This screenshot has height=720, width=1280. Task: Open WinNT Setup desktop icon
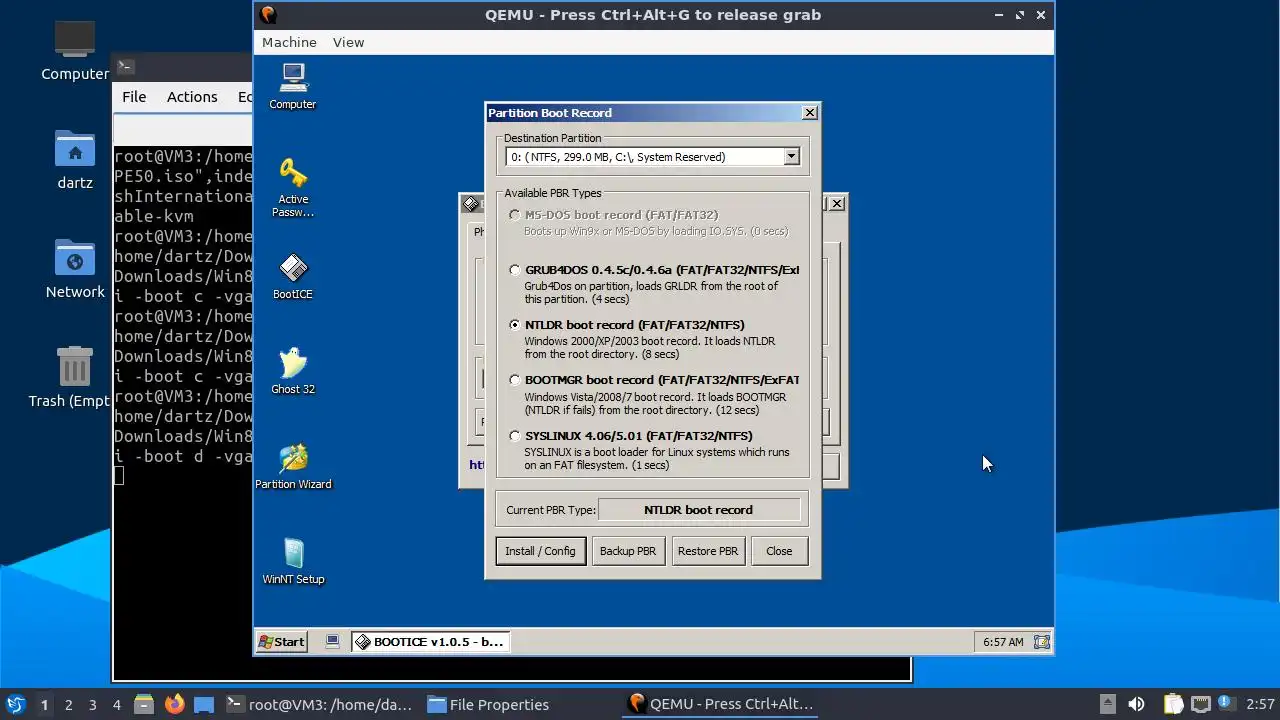pos(293,561)
